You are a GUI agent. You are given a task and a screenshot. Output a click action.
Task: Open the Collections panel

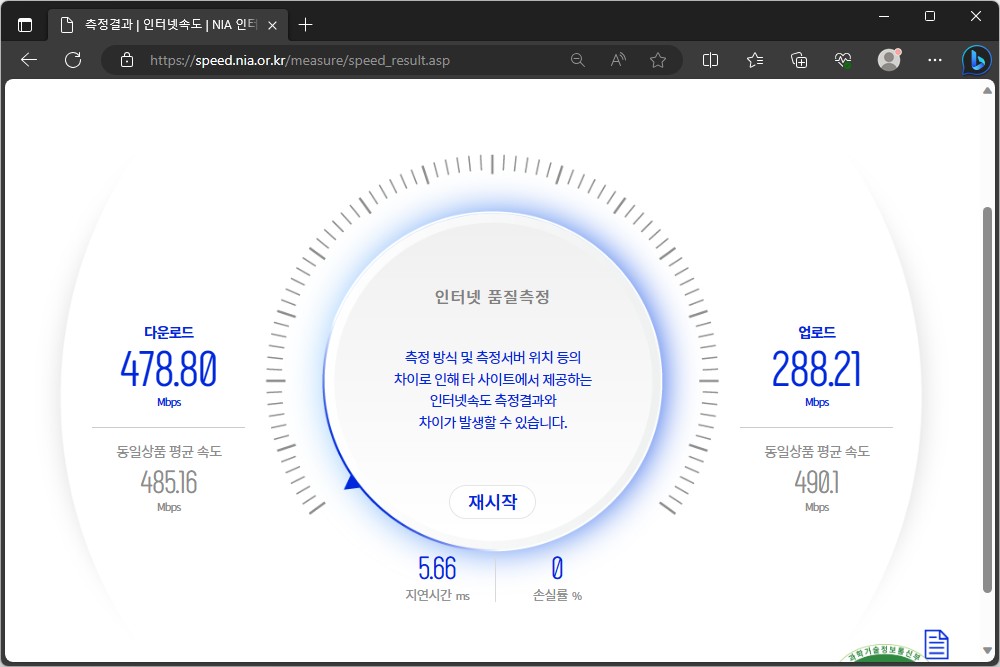pos(799,61)
